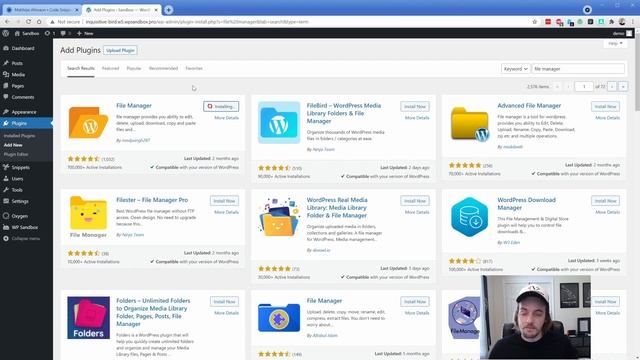Open the FileBird plugin title link
This screenshot has height=360, width=640.
[344, 113]
